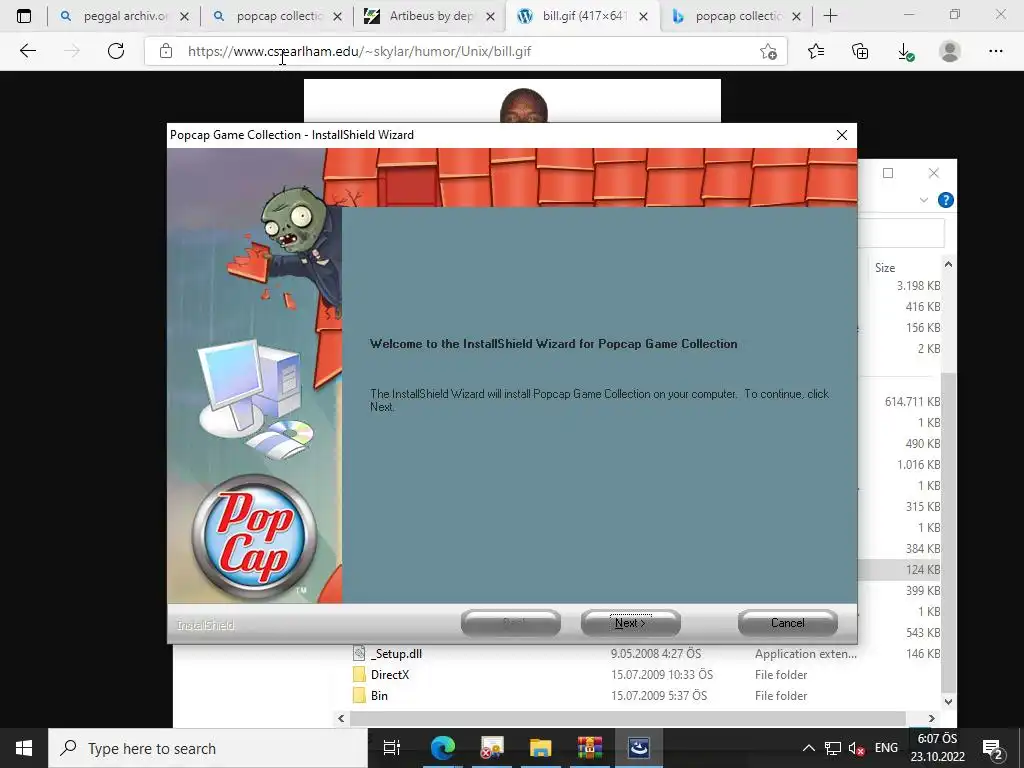Open Help in File Explorer window
This screenshot has width=1024, height=768.
point(945,200)
